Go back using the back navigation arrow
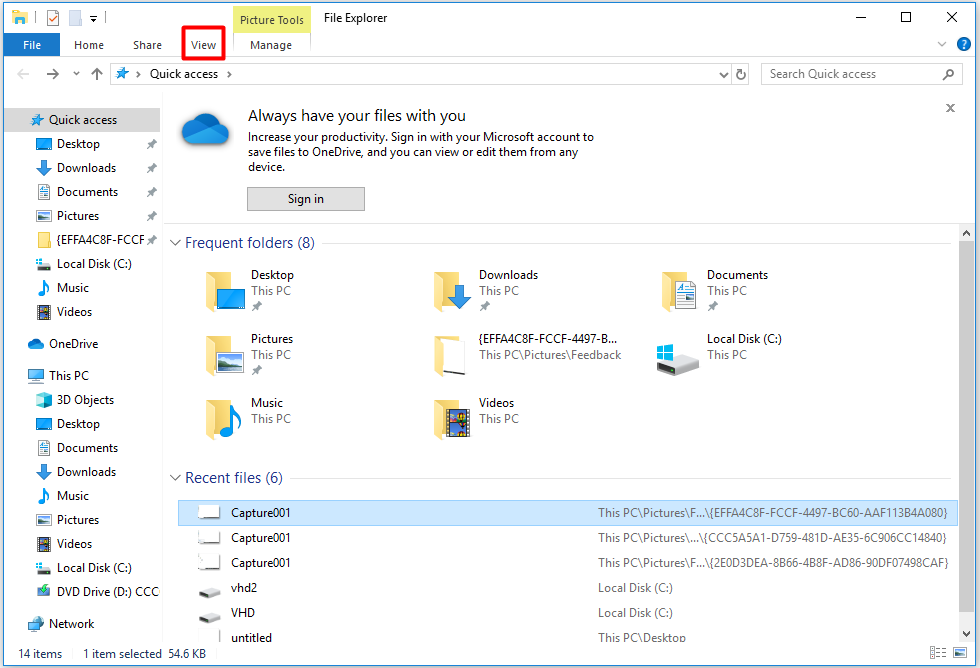 tap(22, 73)
